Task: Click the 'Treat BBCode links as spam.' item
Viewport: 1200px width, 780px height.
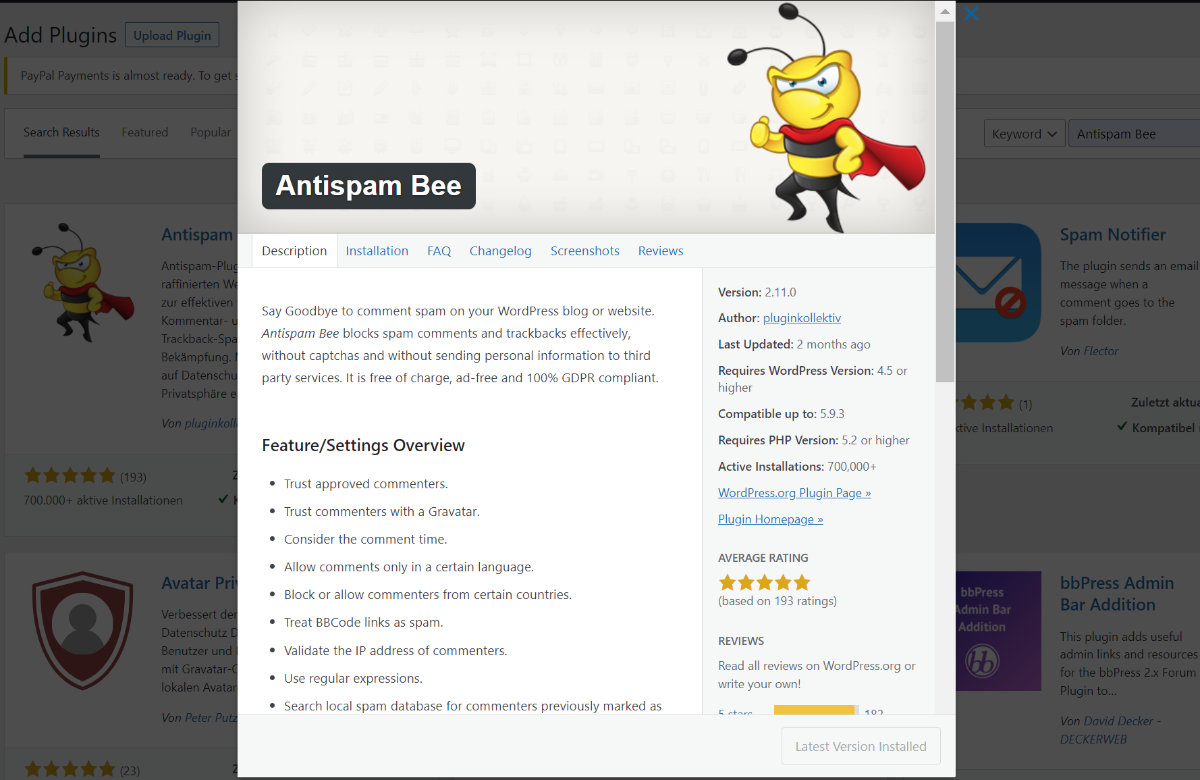Action: pos(363,622)
